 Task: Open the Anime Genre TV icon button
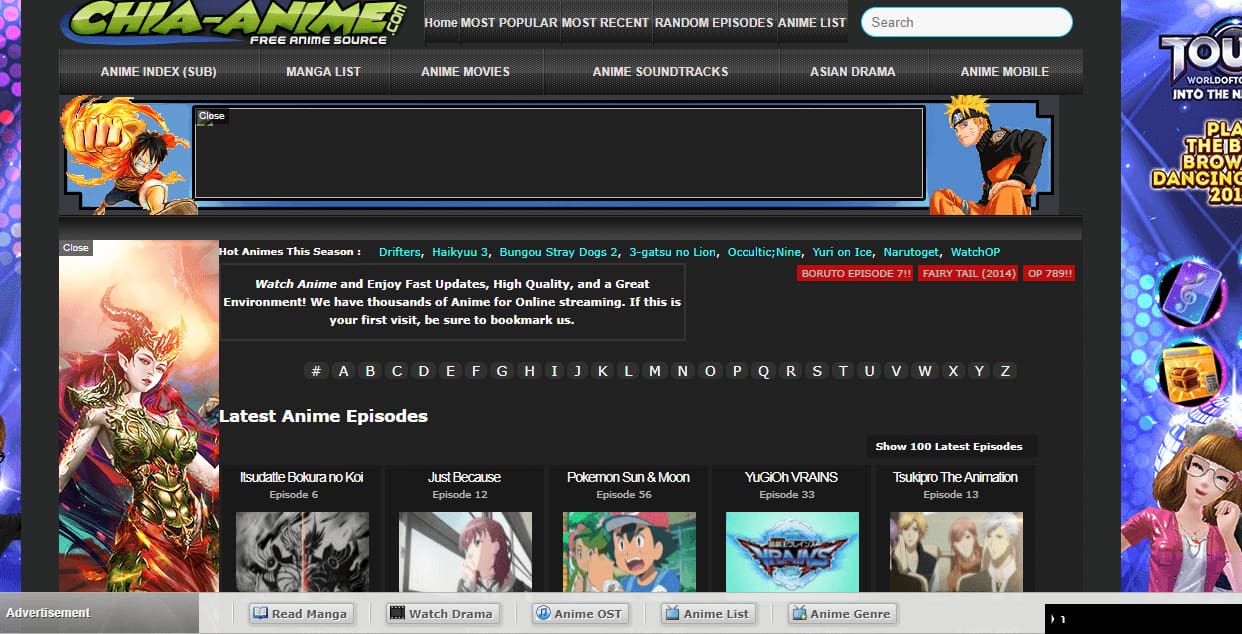pos(842,614)
